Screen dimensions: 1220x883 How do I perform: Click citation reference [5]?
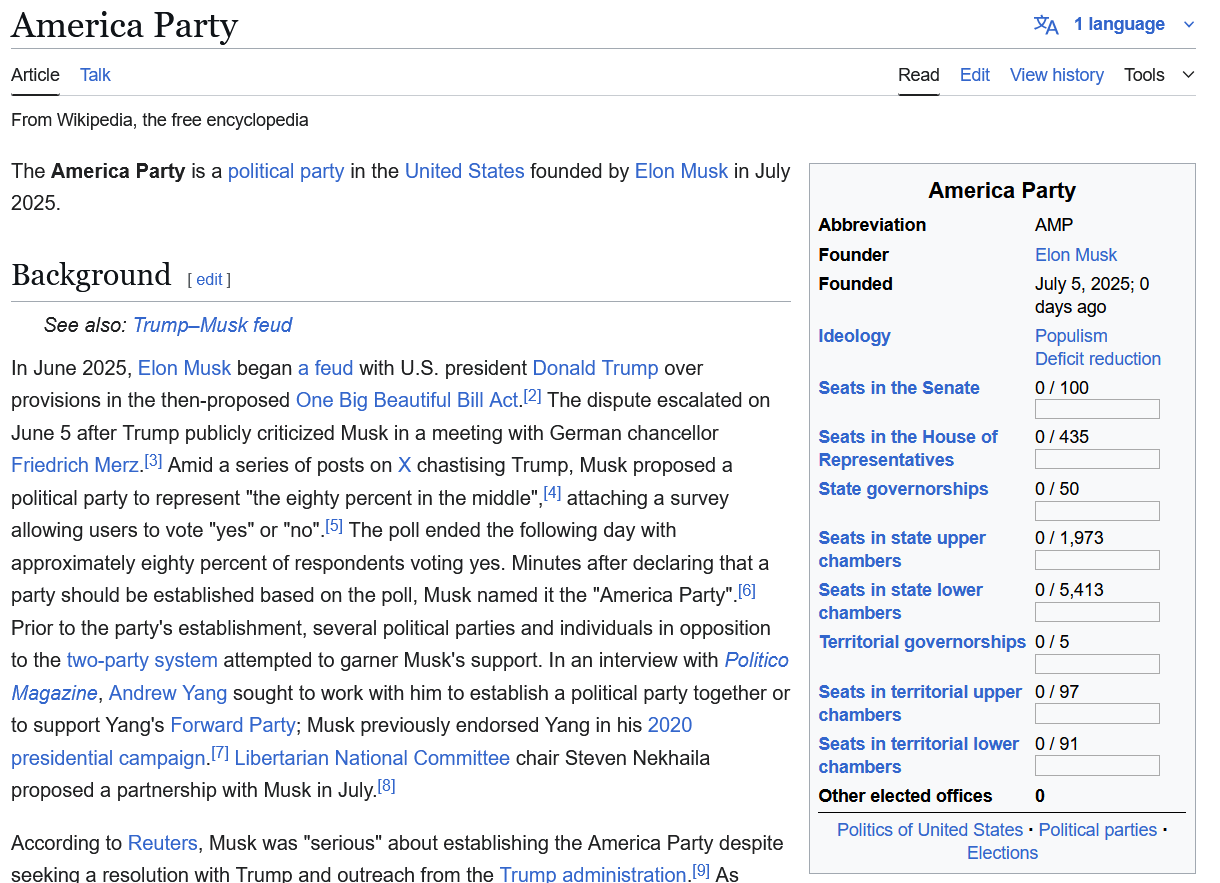tap(334, 525)
